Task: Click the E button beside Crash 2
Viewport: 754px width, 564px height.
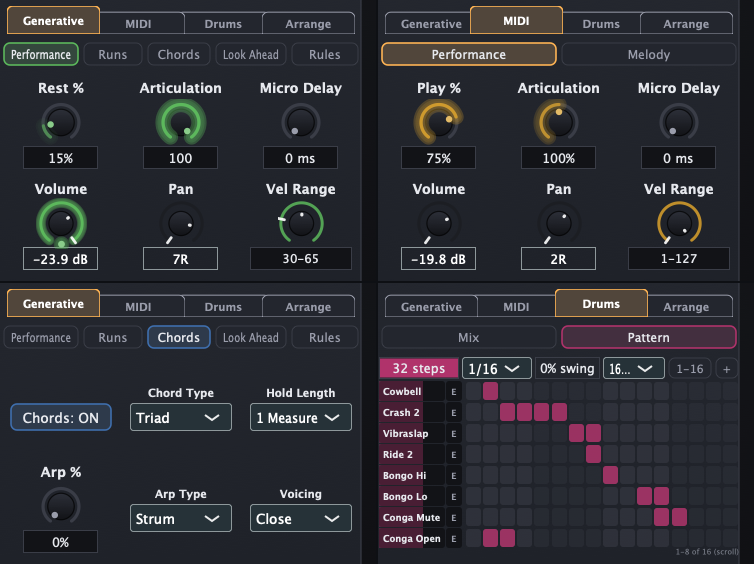Action: click(x=453, y=413)
